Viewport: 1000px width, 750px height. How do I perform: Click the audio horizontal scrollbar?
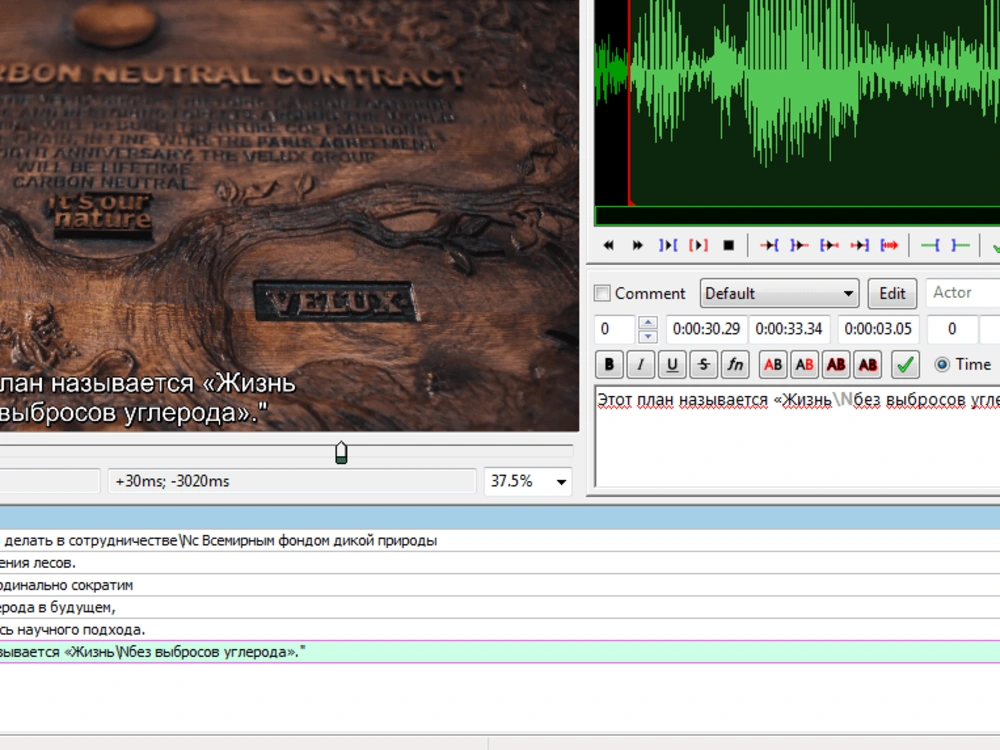pyautogui.click(x=797, y=216)
